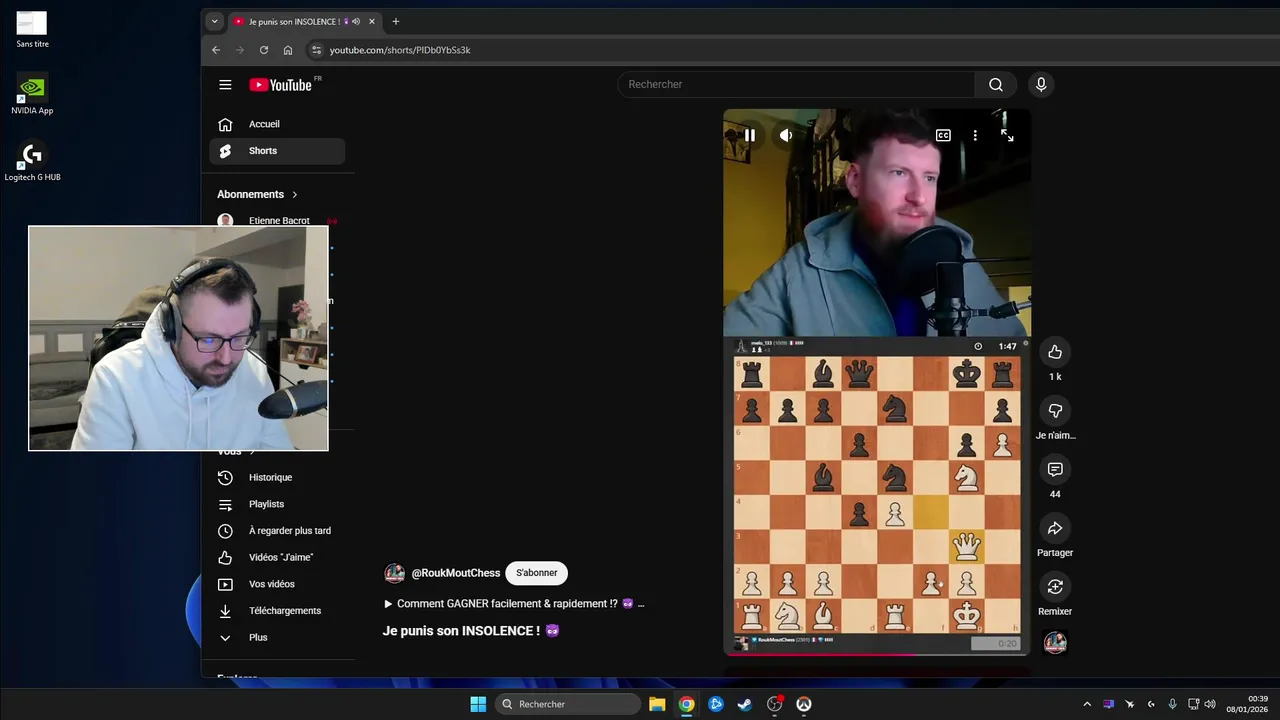
Task: Open Vidéos "J'aime" list
Action: point(277,557)
